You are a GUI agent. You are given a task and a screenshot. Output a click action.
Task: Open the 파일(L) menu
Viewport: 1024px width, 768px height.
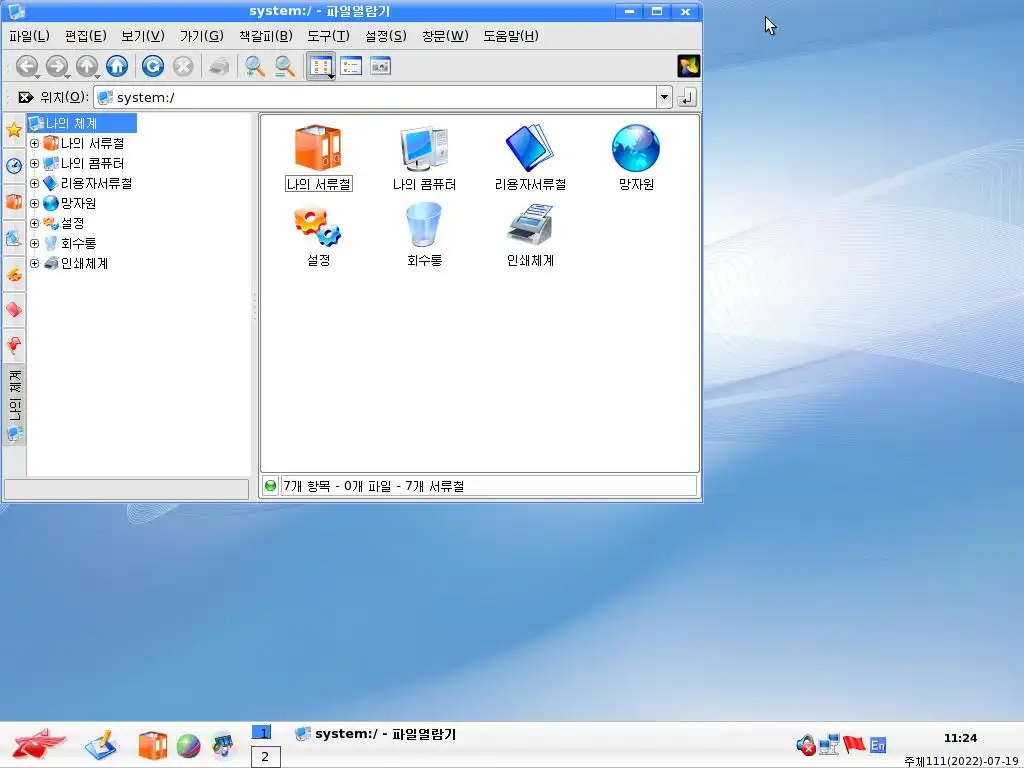(x=29, y=36)
